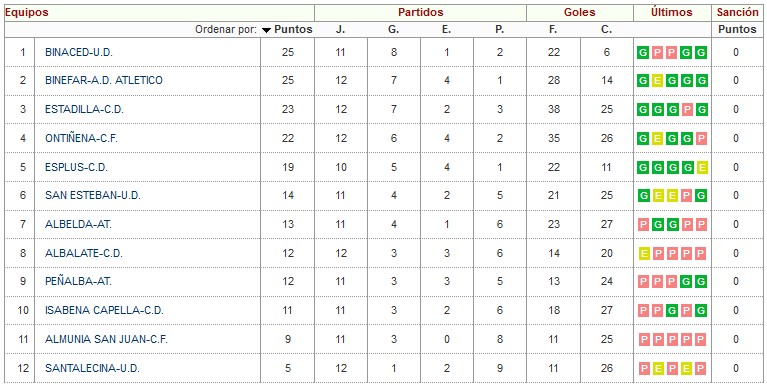
Task: Click Puntos sort header label
Action: pyautogui.click(x=293, y=29)
